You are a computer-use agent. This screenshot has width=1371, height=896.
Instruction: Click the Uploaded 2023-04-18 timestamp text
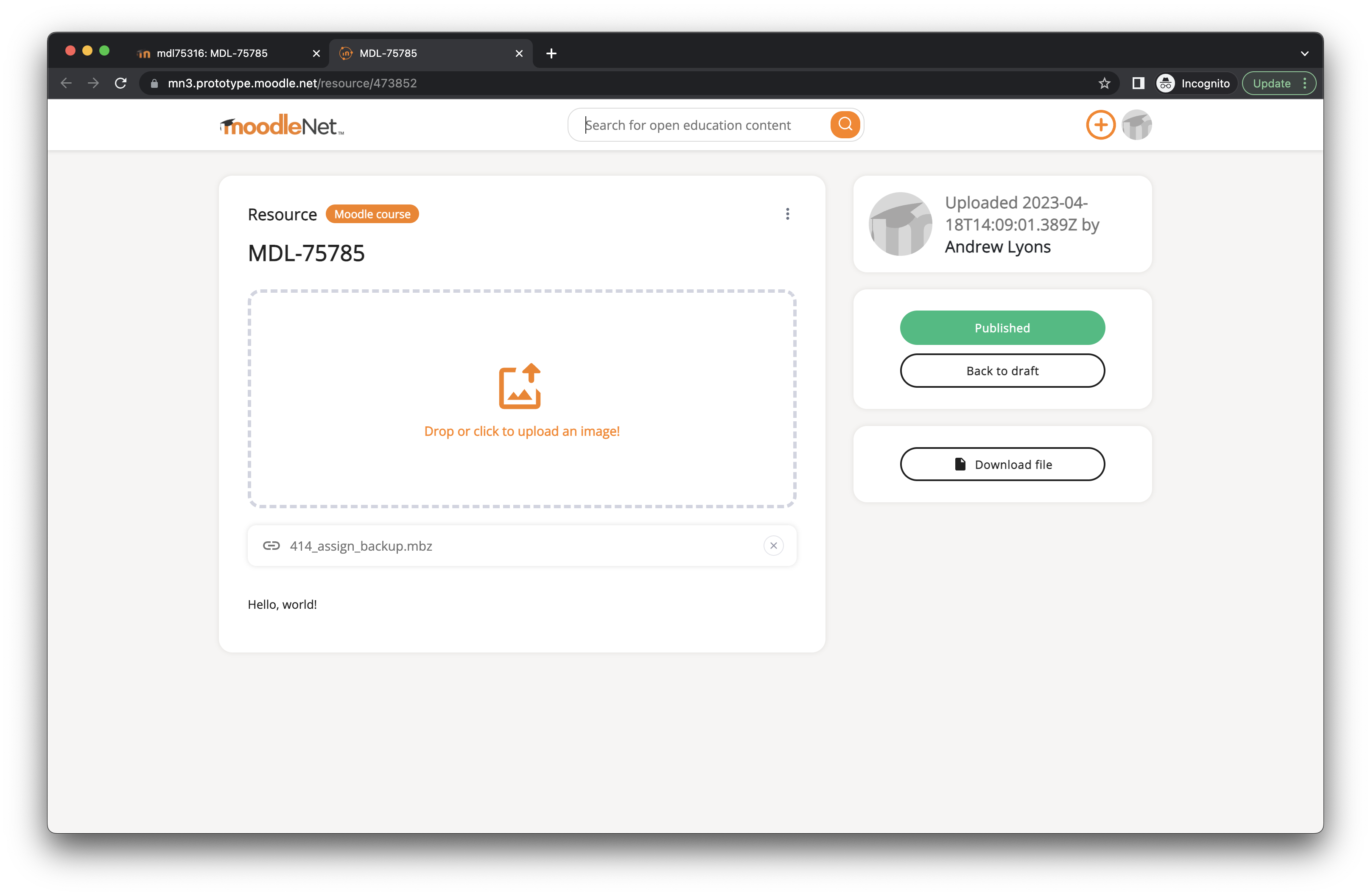tap(1022, 213)
